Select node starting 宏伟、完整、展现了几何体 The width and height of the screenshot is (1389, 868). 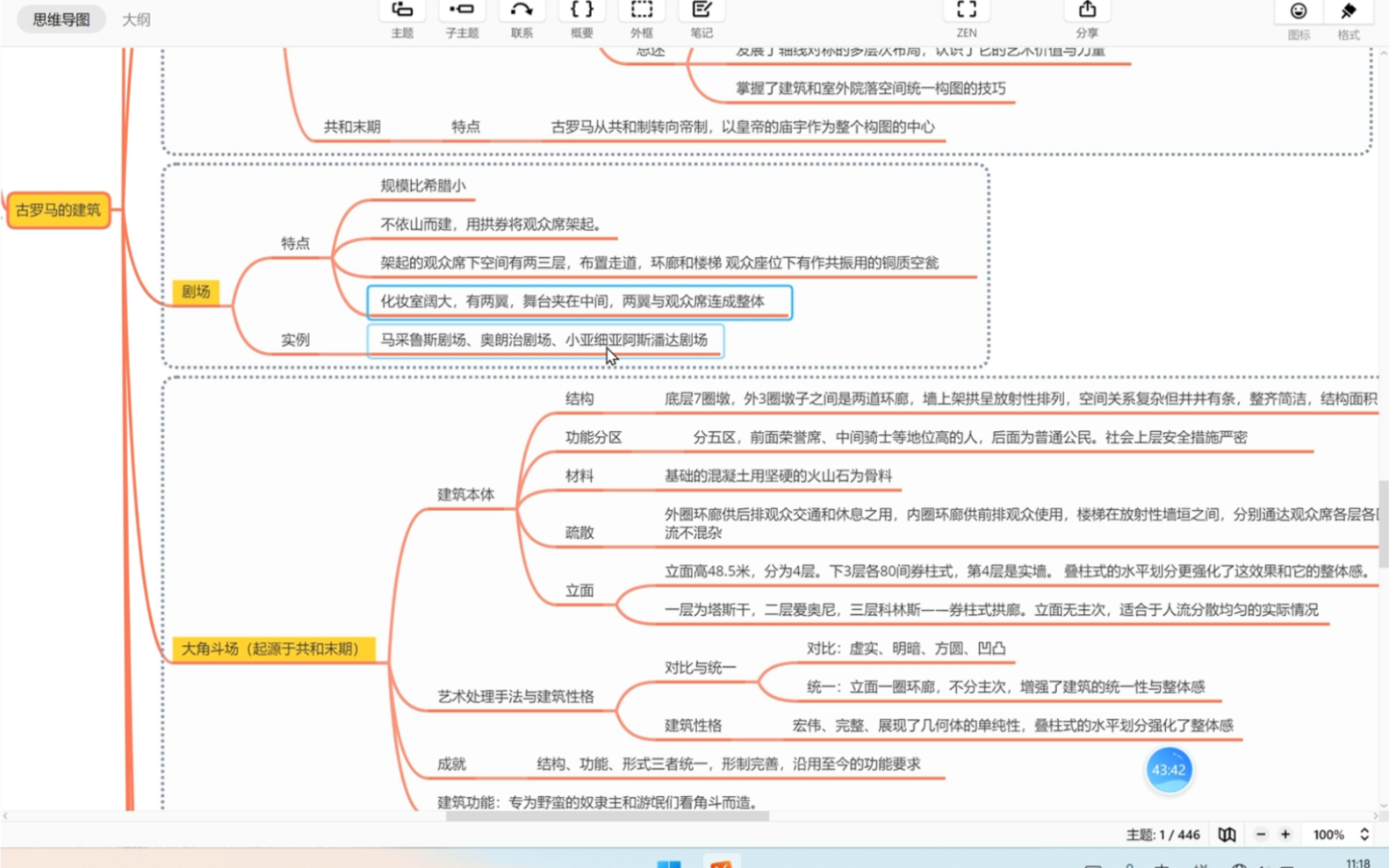point(1013,725)
